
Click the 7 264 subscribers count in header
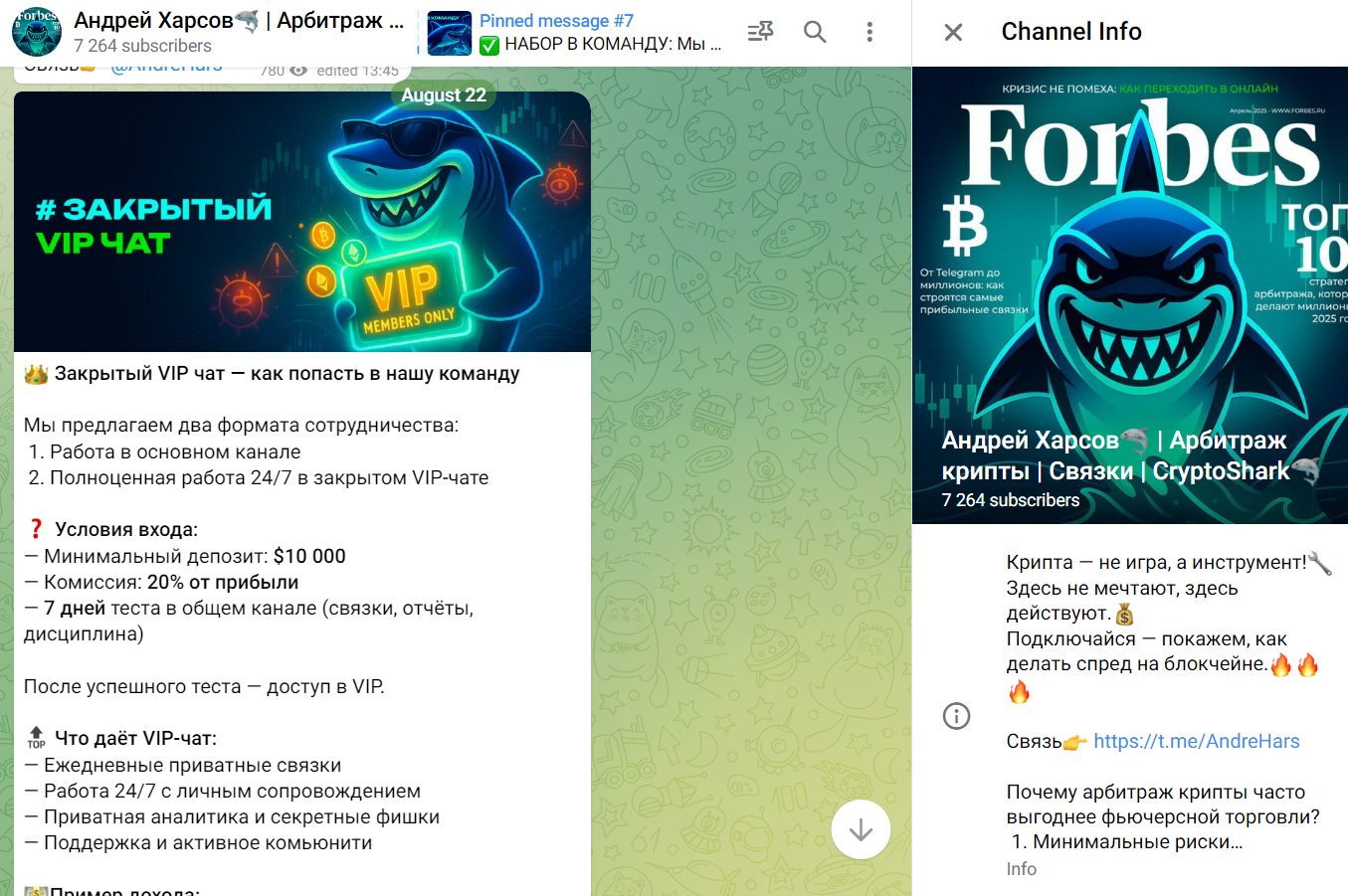coord(142,46)
